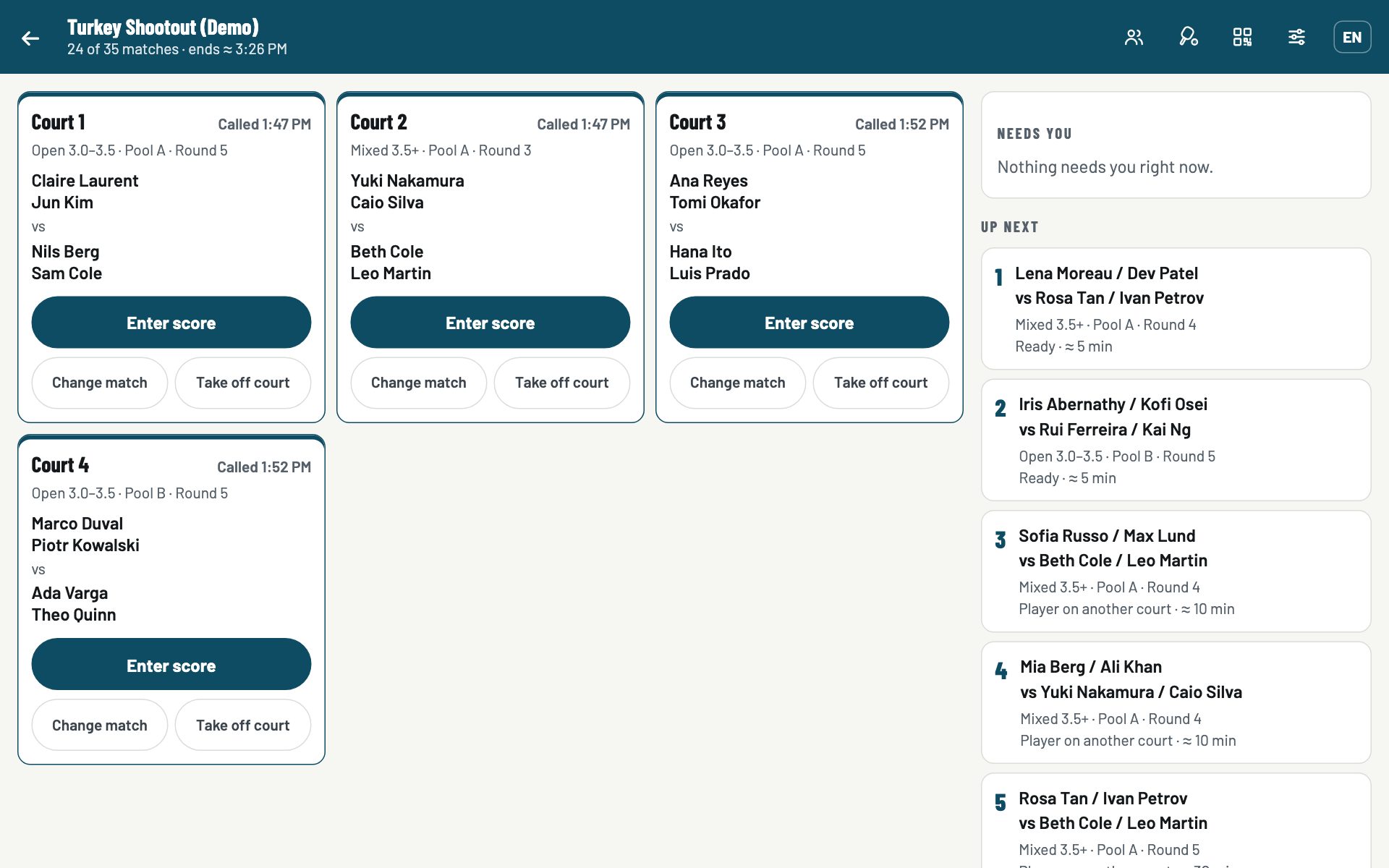The image size is (1389, 868).
Task: Click the UP NEXT section label
Action: 1009,227
